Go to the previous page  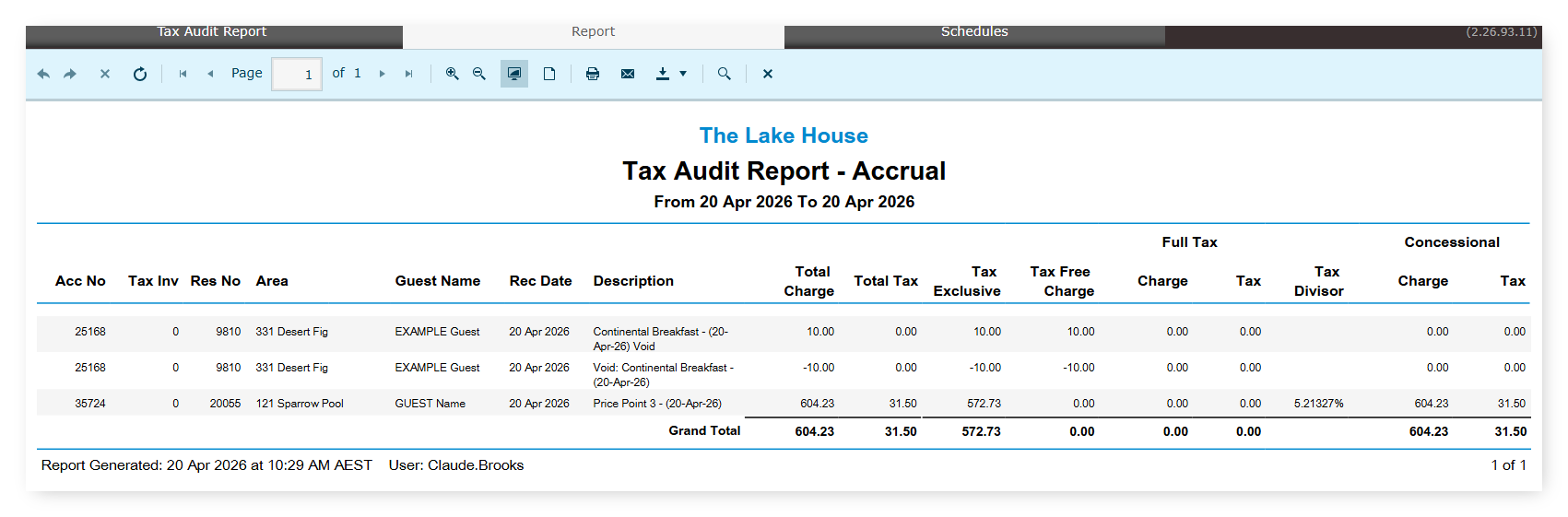tap(210, 74)
